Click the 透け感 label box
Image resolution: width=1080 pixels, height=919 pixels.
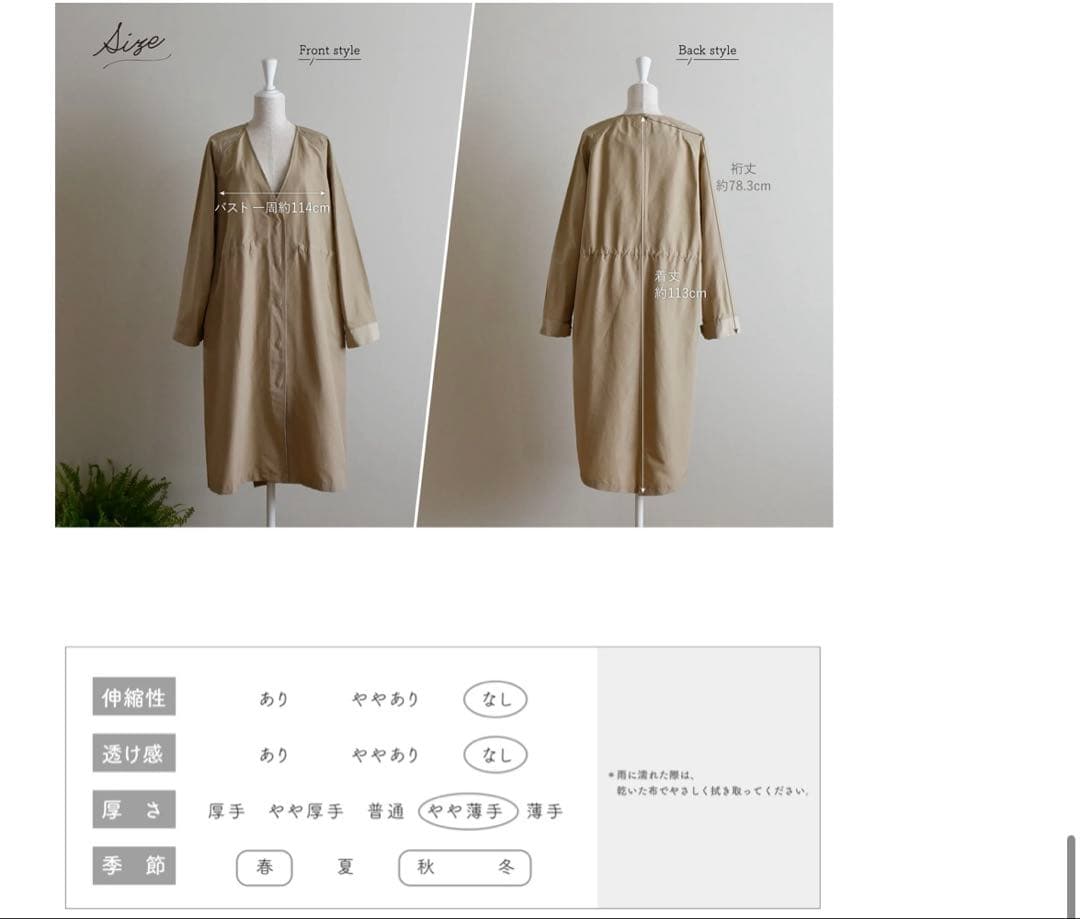pyautogui.click(x=134, y=753)
